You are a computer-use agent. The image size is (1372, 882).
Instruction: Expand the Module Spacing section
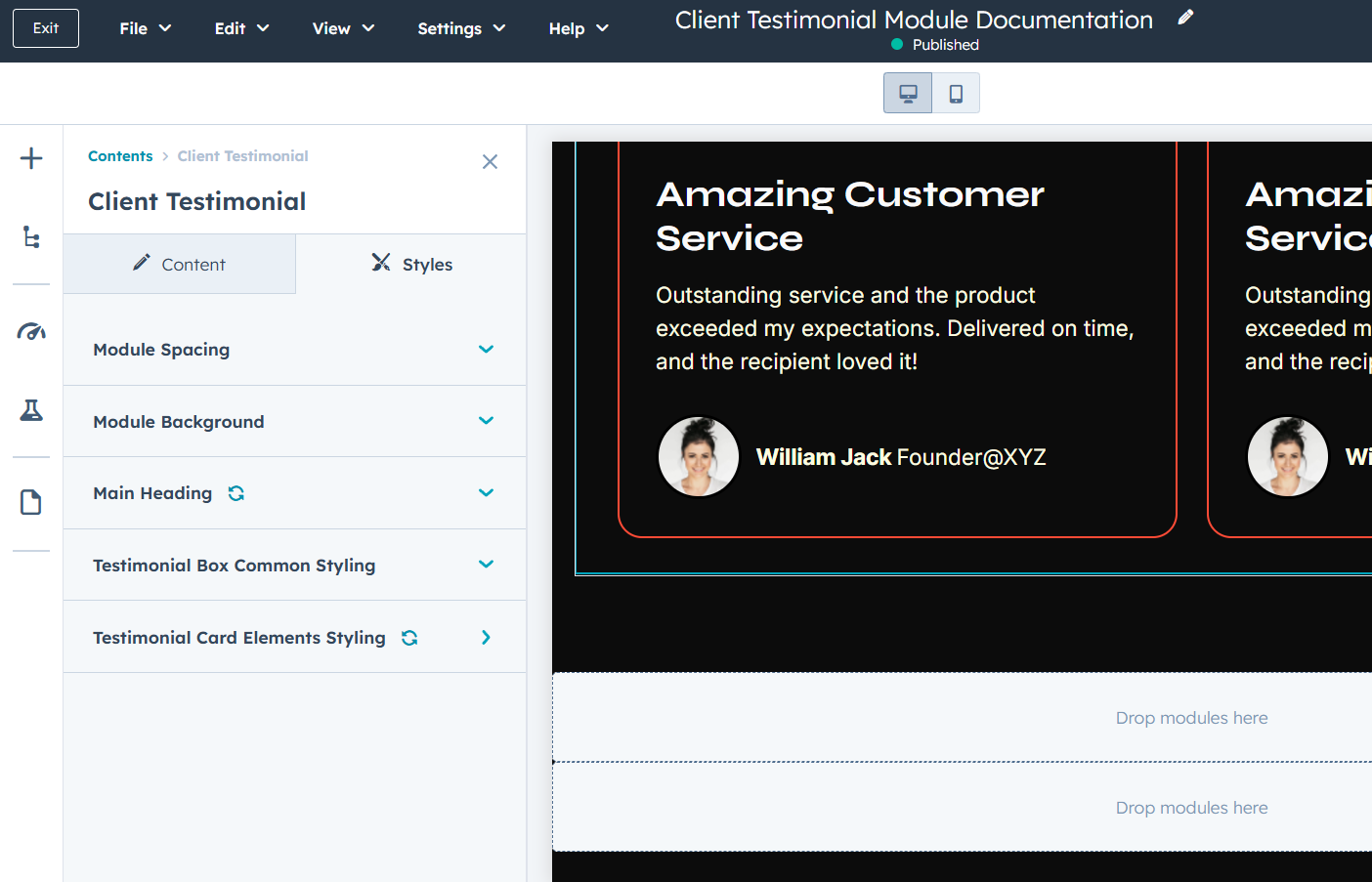(x=294, y=350)
